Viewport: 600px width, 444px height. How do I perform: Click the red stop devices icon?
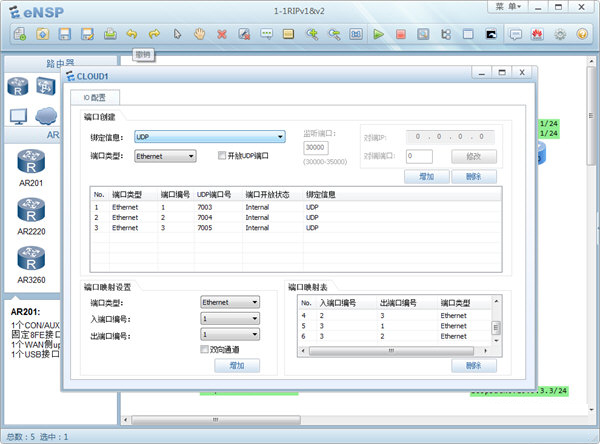coord(400,34)
